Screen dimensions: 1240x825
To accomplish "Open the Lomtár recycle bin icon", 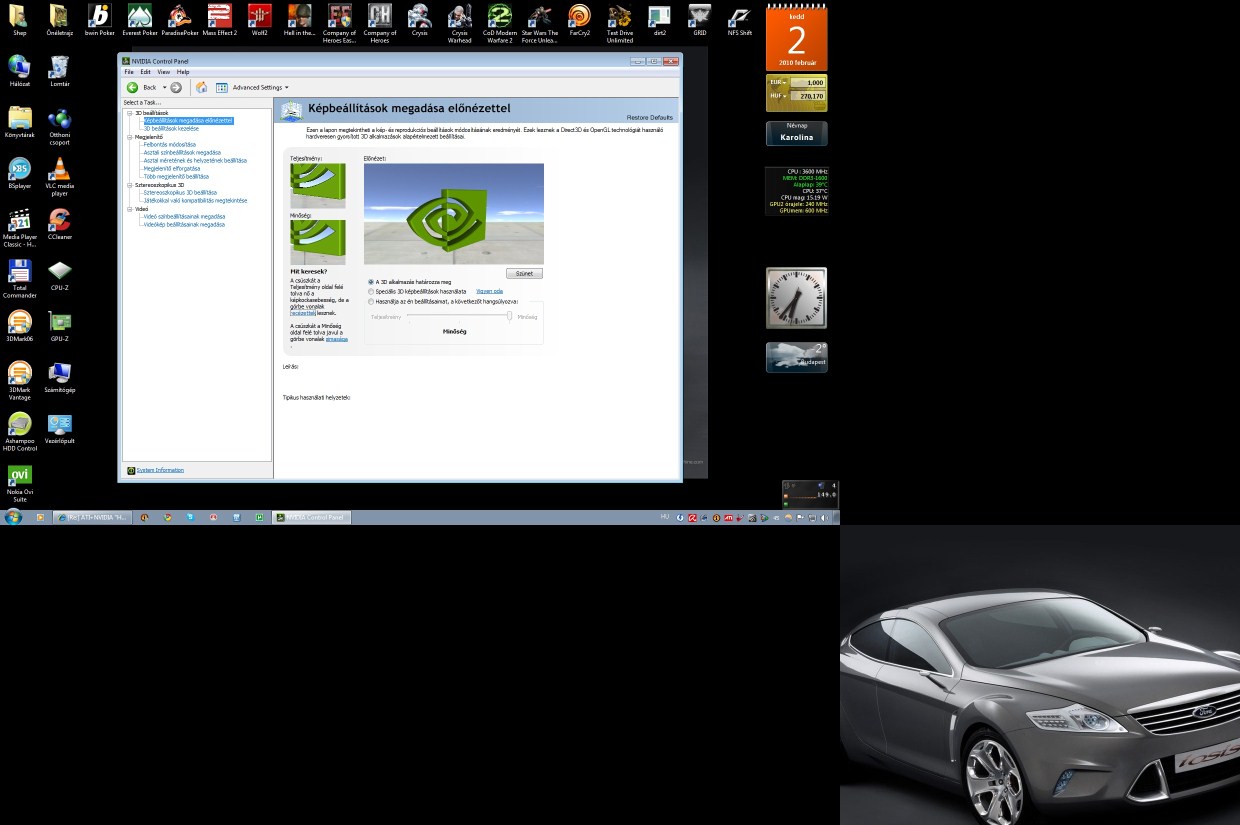I will click(60, 70).
